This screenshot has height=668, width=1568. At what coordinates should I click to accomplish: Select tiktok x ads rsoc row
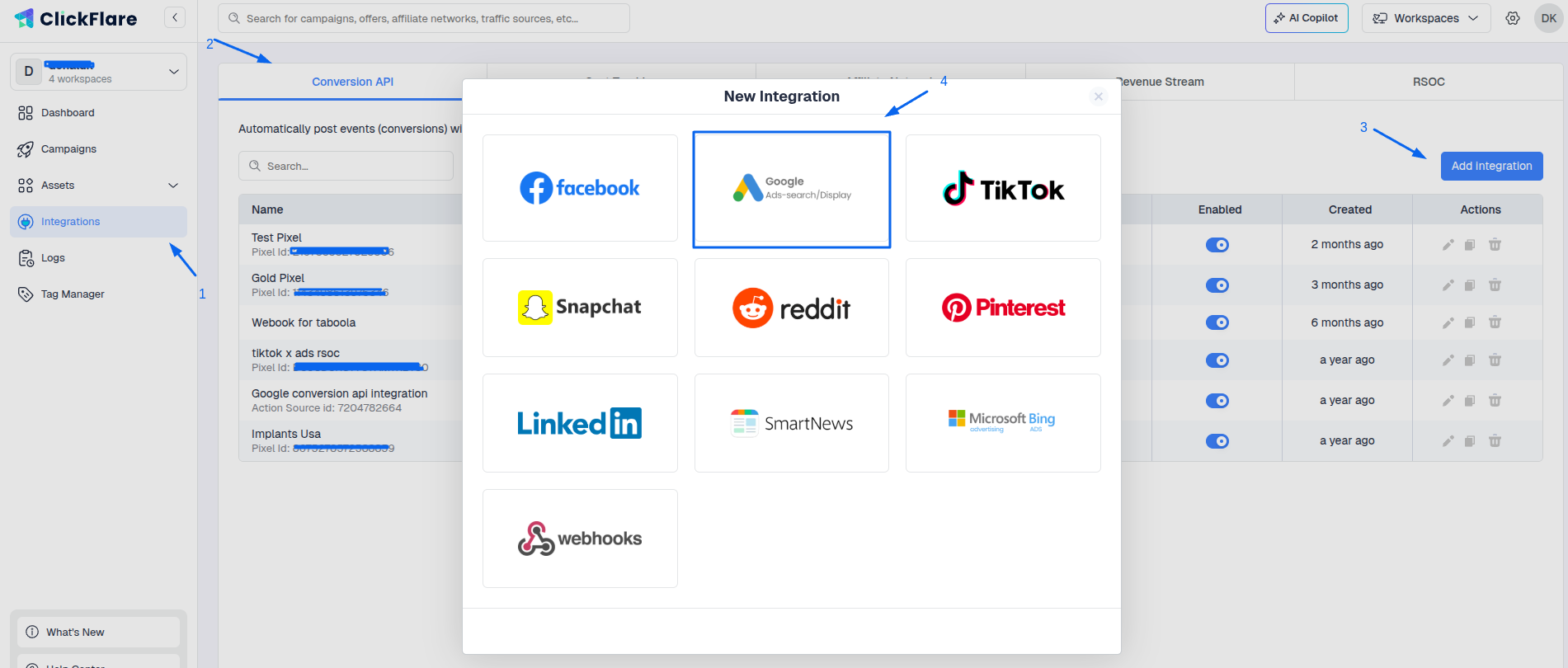[295, 353]
